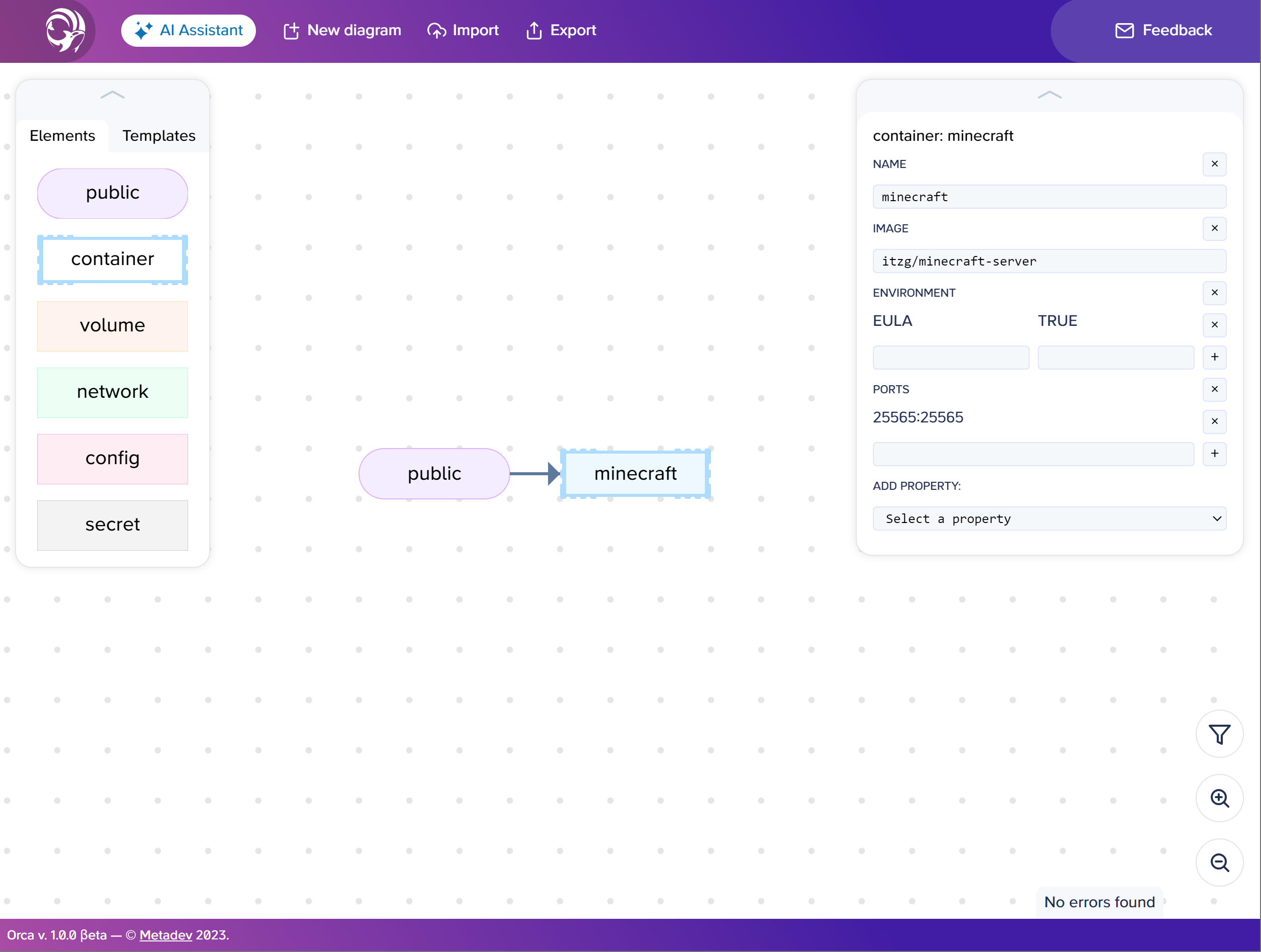Open the Feedback form
This screenshot has width=1261, height=952.
1163,30
